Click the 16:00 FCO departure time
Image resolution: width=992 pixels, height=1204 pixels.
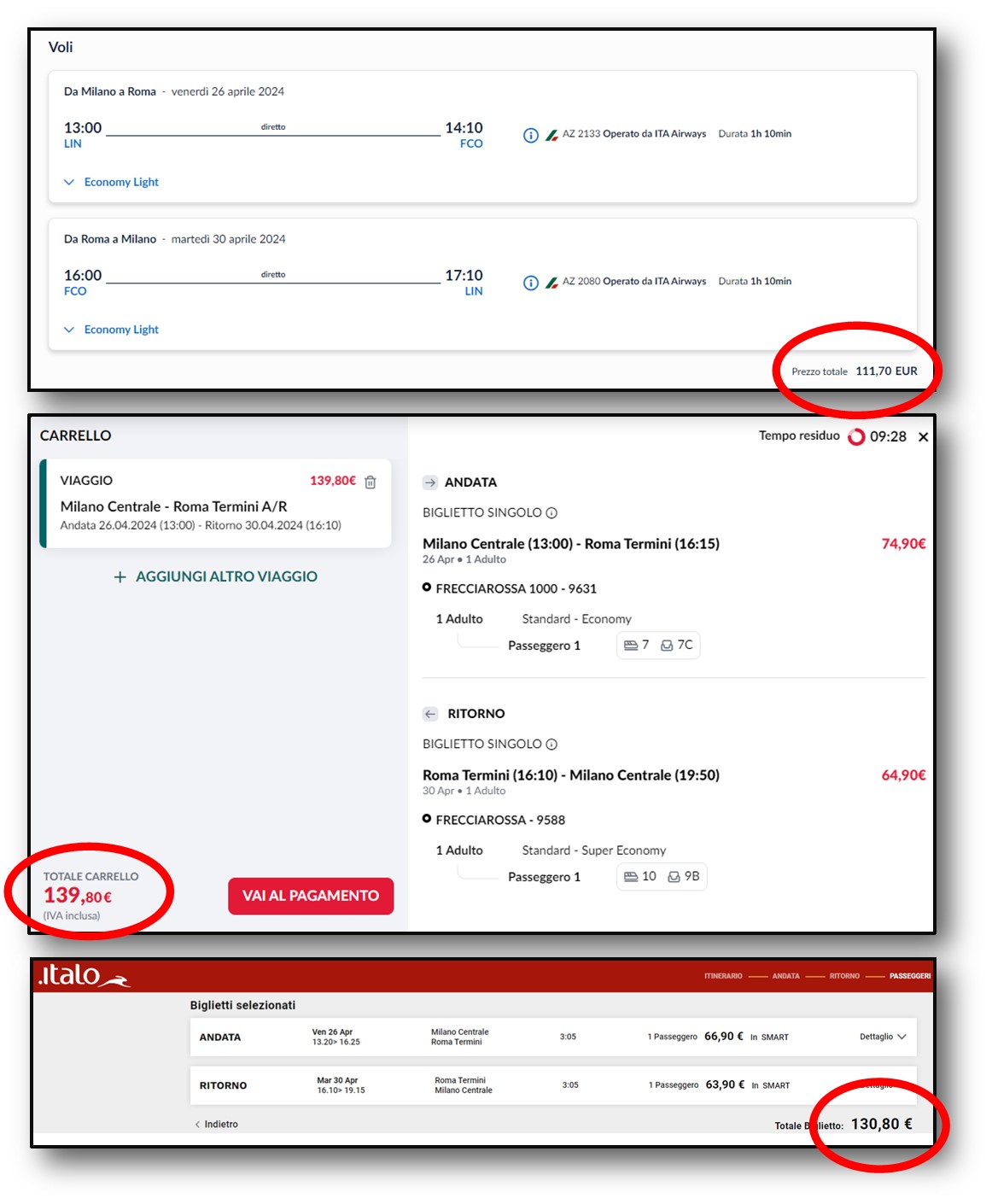click(83, 276)
